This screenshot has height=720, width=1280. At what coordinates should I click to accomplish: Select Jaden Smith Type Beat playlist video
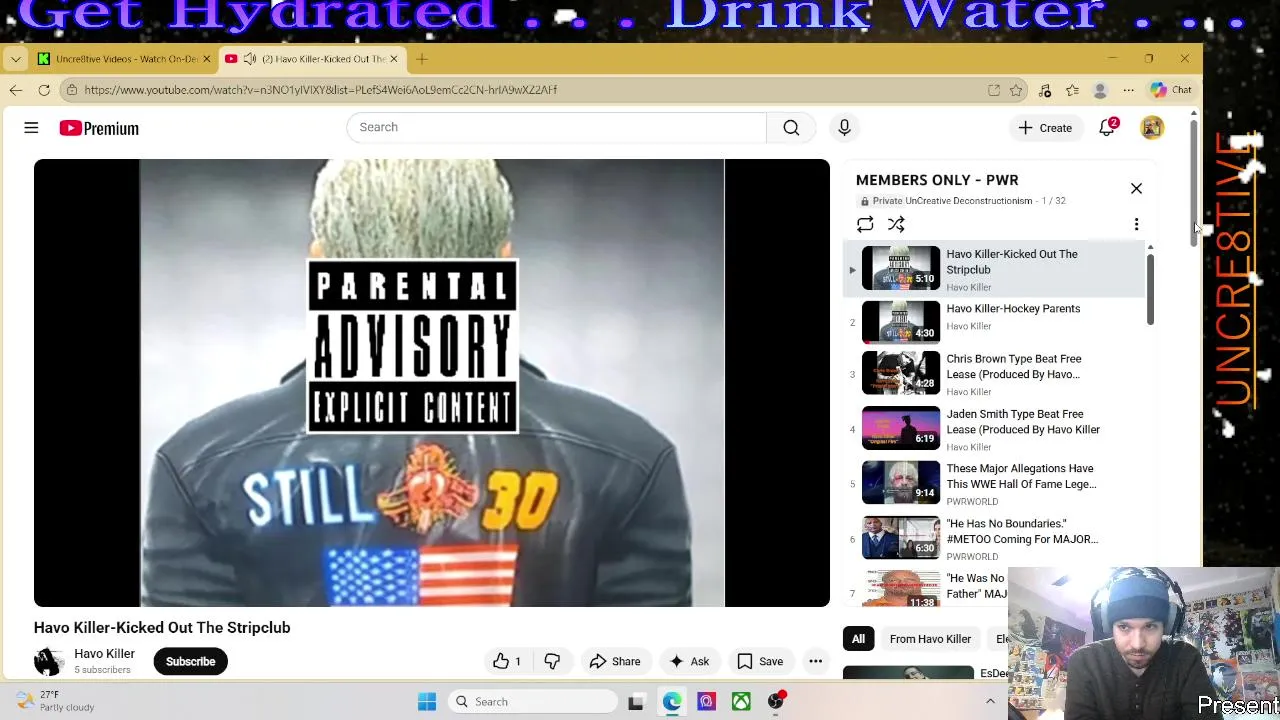point(994,429)
